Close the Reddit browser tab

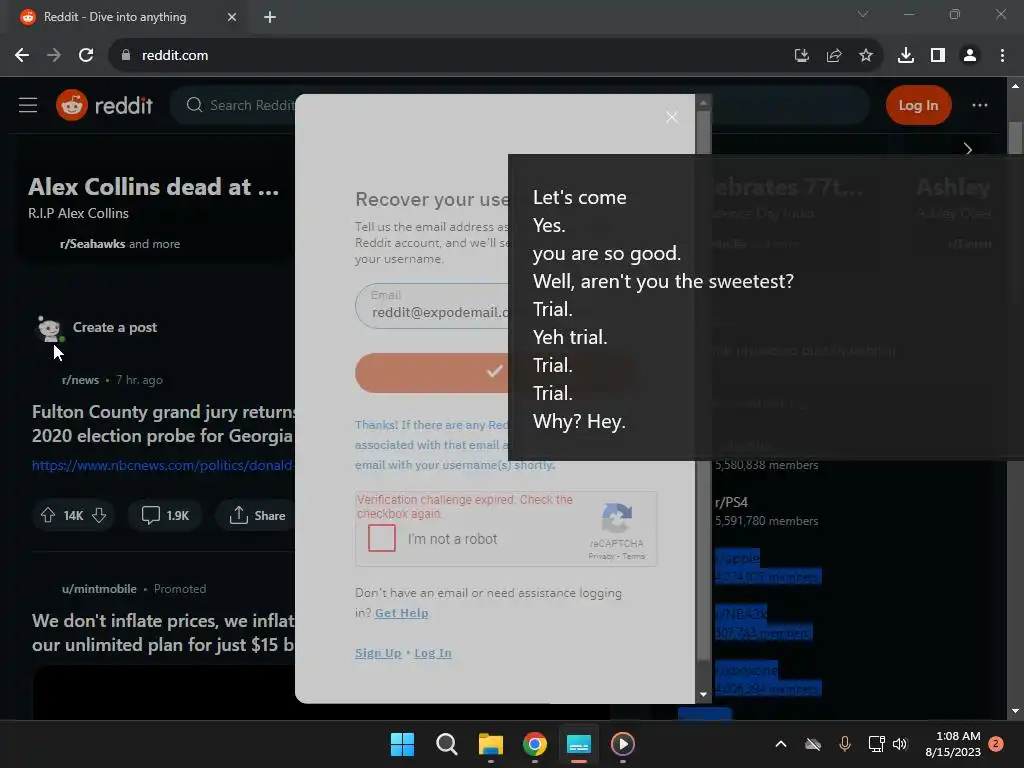[232, 17]
